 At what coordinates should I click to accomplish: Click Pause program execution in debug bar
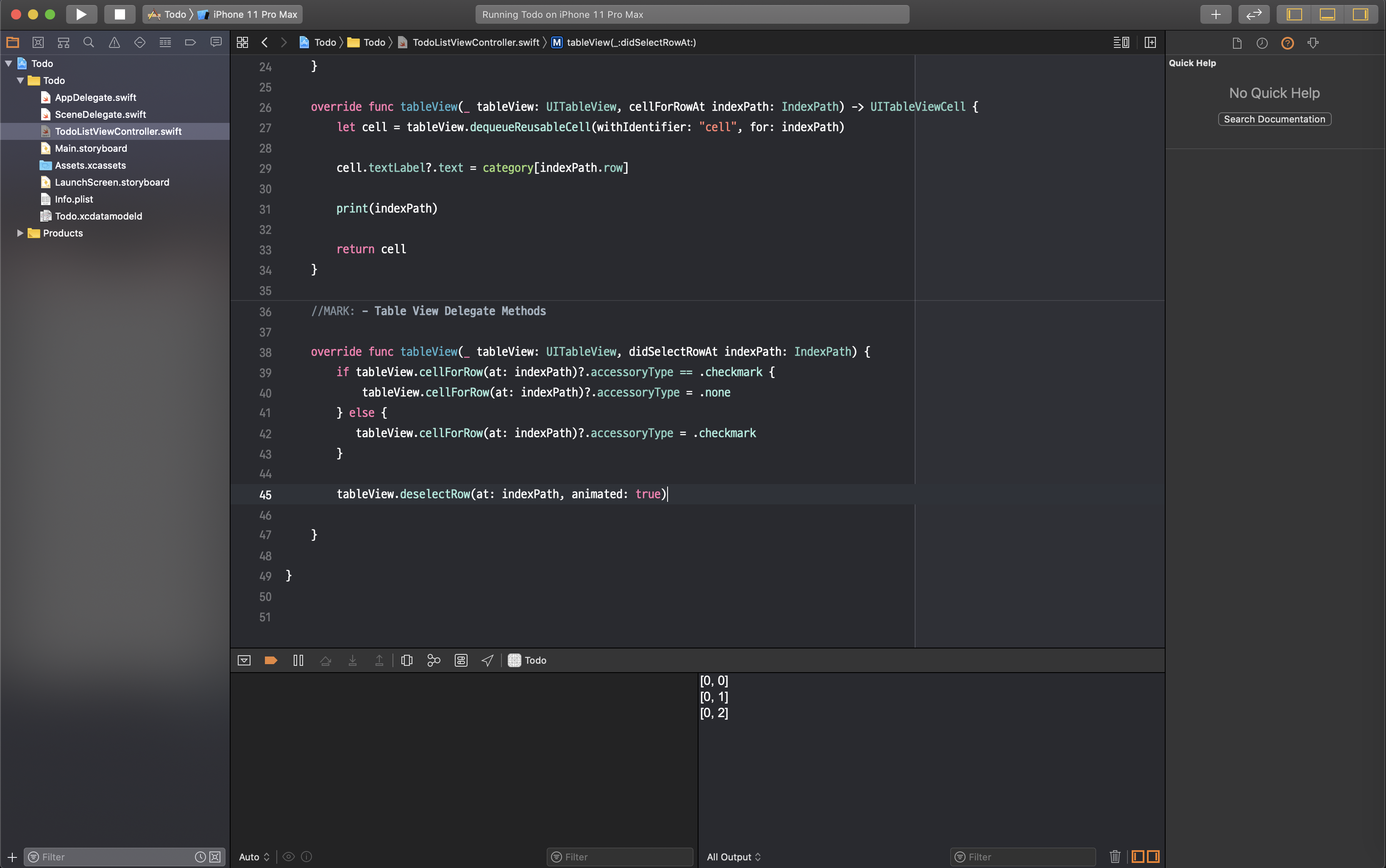(298, 660)
